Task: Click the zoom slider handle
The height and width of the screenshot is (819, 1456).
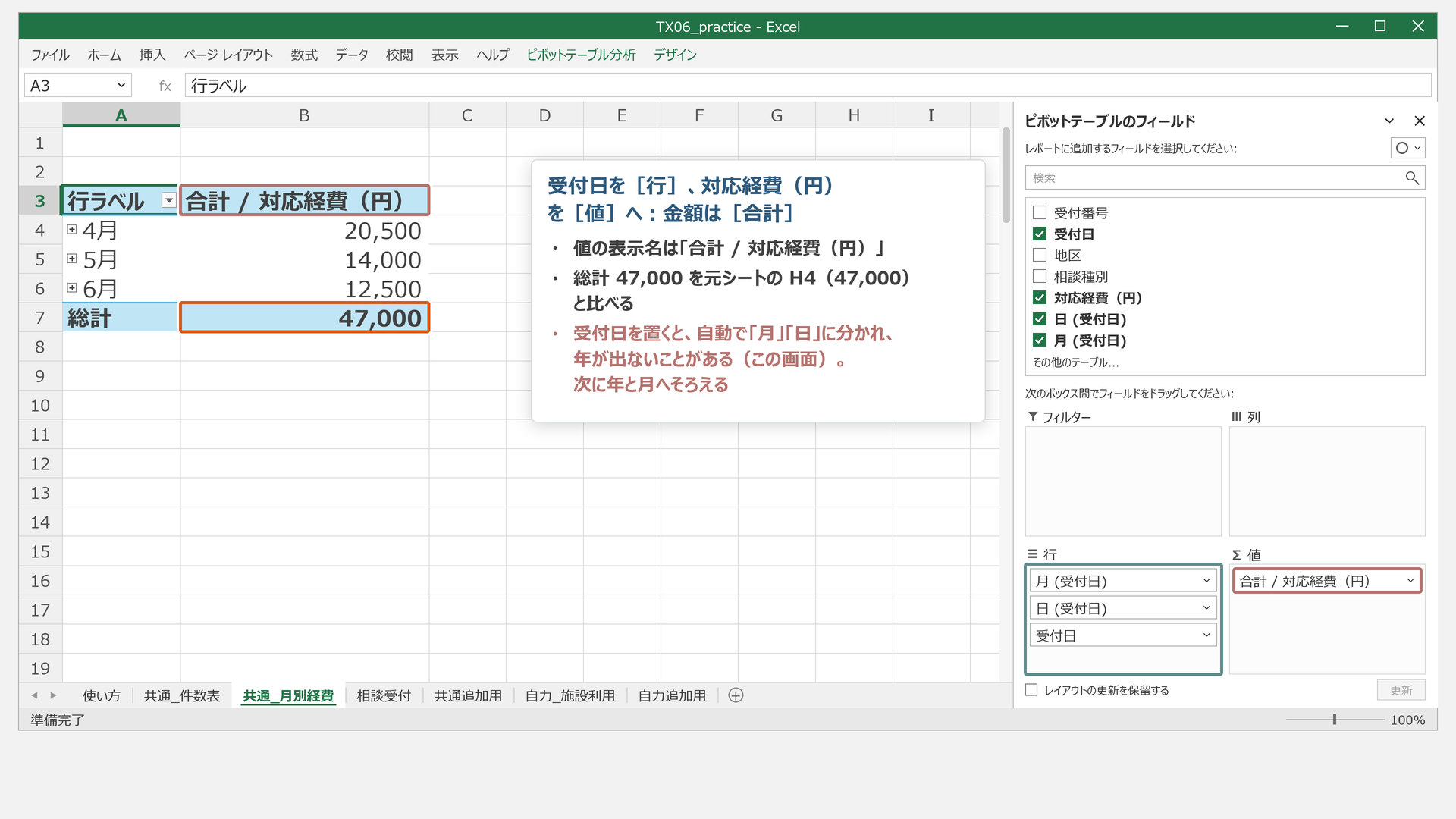Action: (1335, 720)
